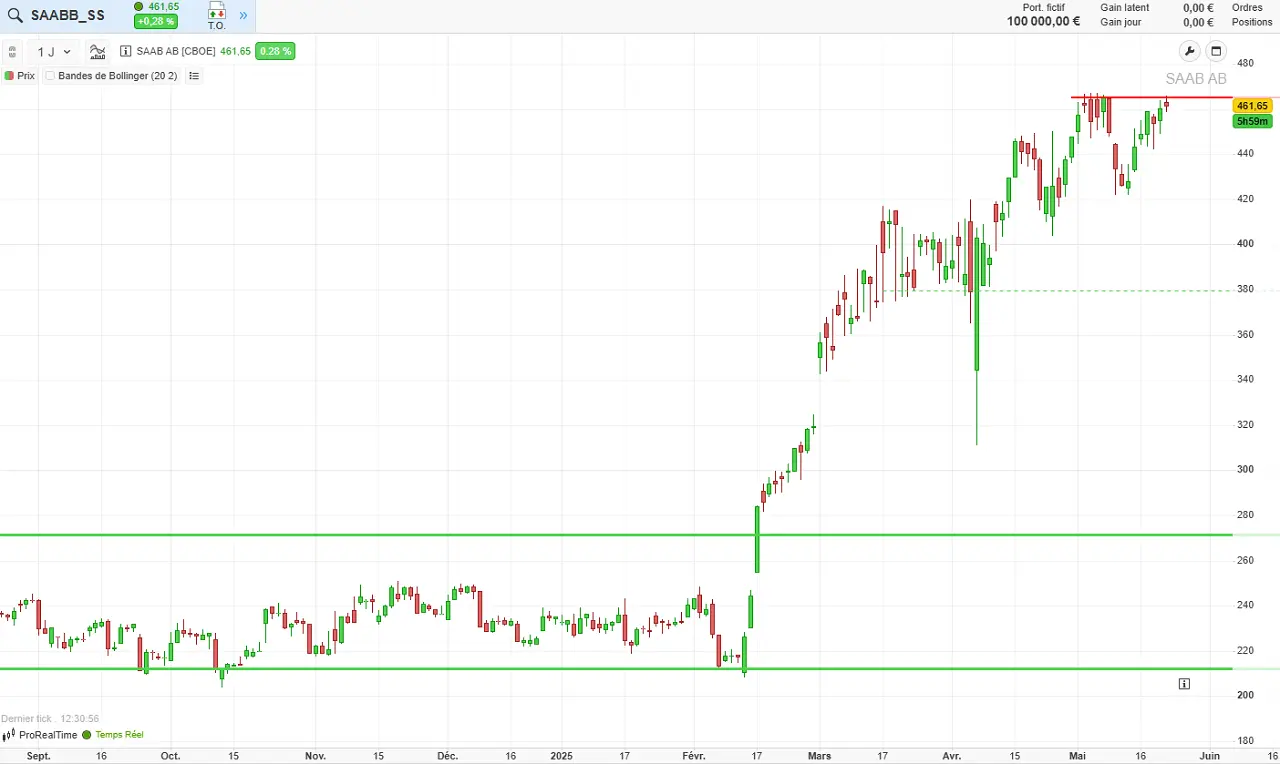Expand the toolbar with the double chevron arrow
The height and width of the screenshot is (764, 1280).
[x=243, y=15]
